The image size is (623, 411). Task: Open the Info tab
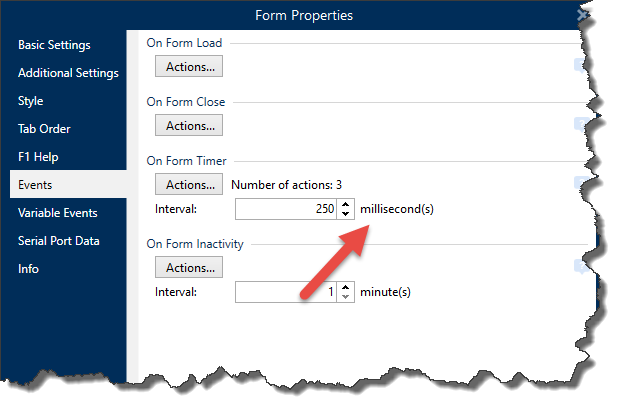pos(28,269)
